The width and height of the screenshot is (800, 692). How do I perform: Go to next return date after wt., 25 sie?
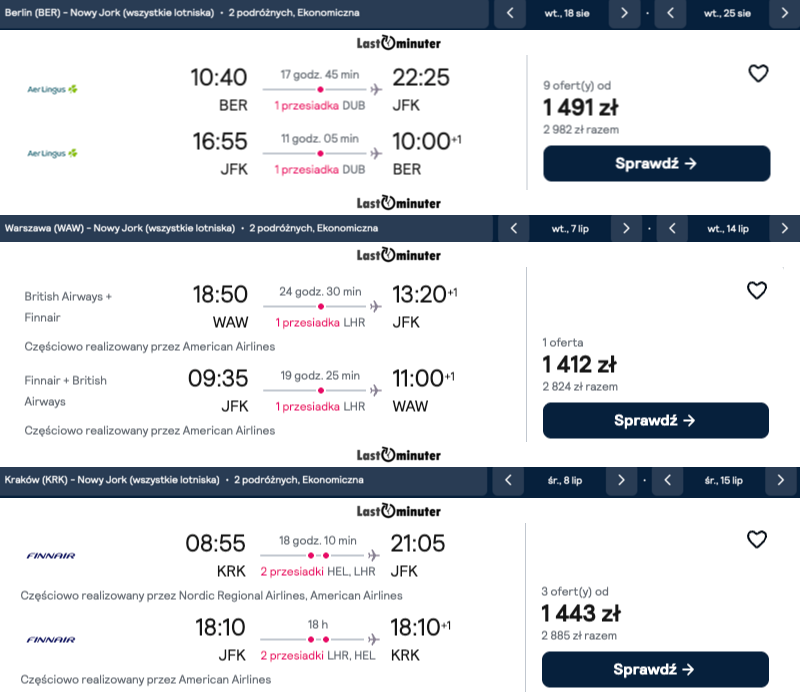[x=783, y=13]
